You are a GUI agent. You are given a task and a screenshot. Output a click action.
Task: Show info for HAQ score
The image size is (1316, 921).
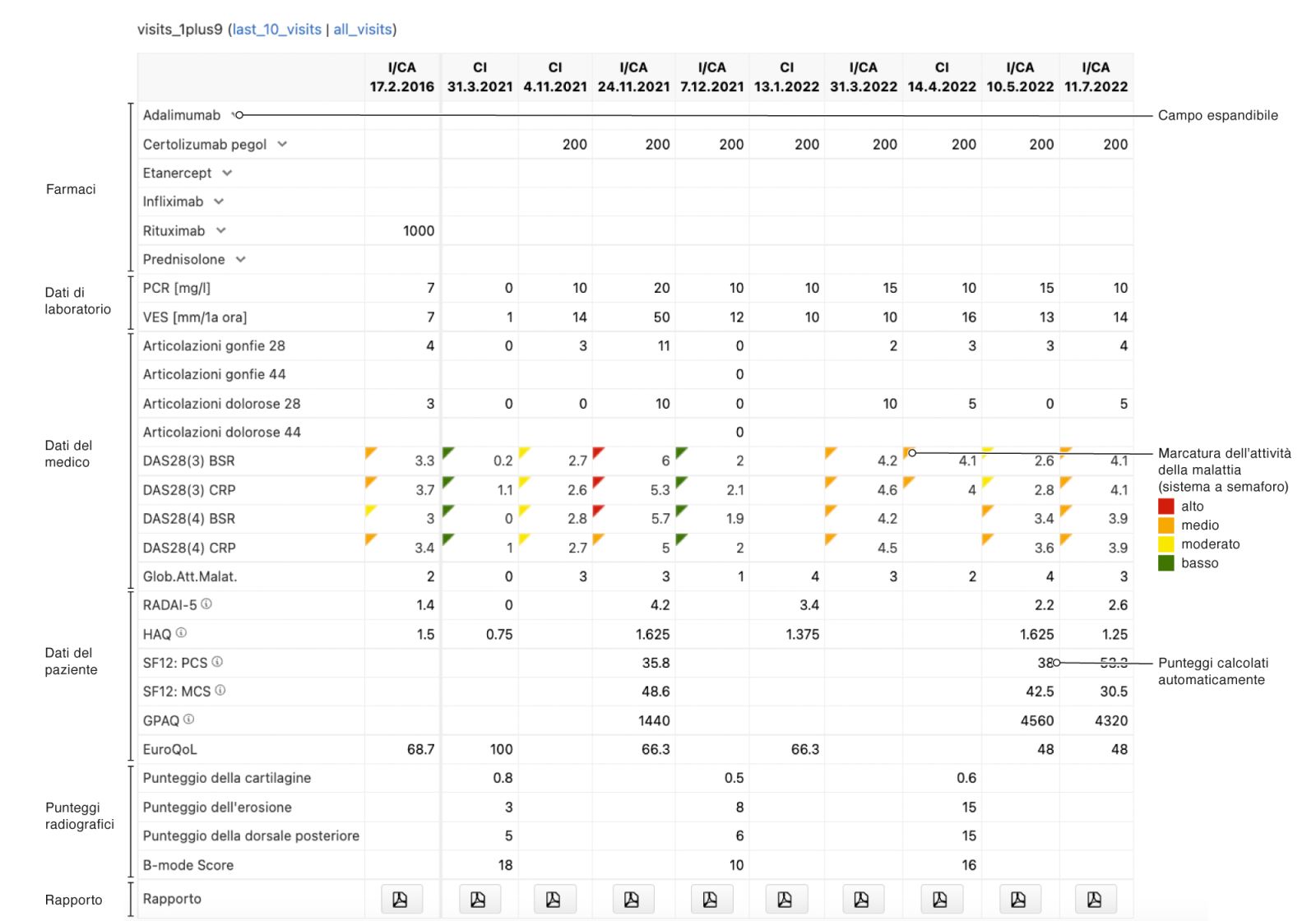[x=181, y=632]
